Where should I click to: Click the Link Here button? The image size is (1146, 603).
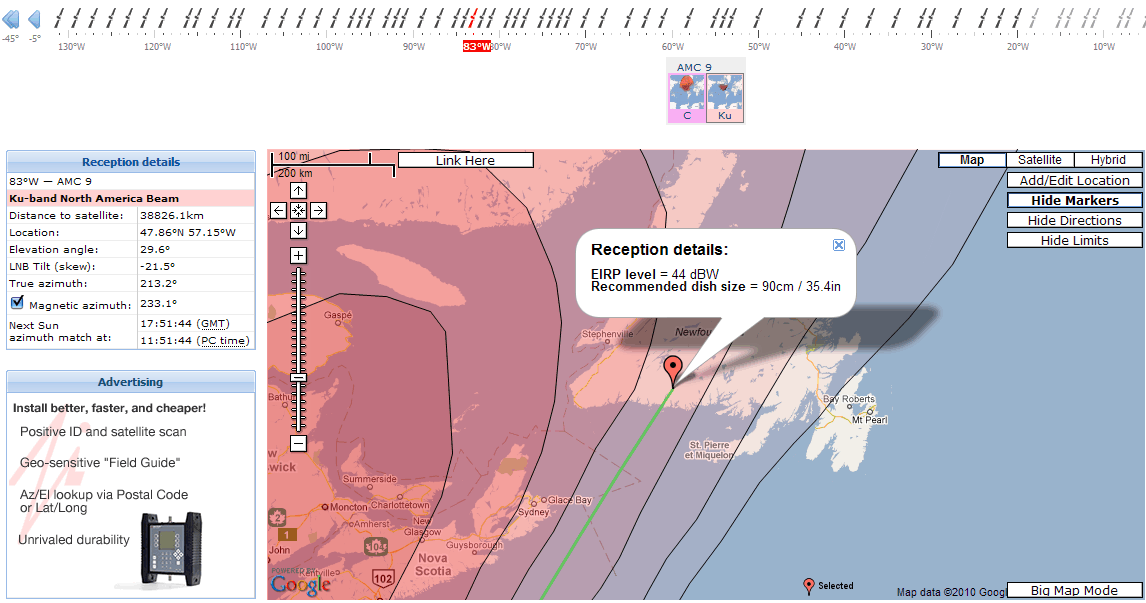click(x=466, y=160)
